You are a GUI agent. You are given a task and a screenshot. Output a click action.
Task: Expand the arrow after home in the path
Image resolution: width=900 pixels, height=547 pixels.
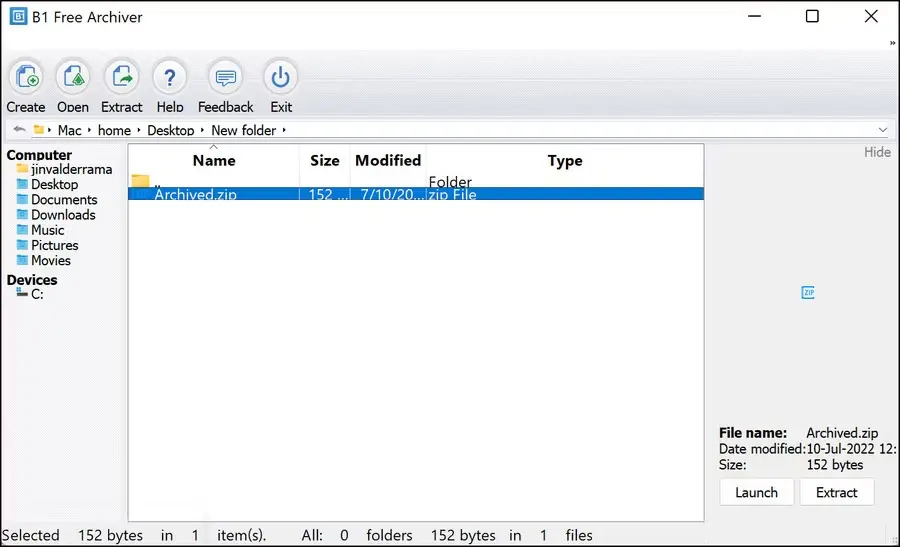(x=138, y=130)
